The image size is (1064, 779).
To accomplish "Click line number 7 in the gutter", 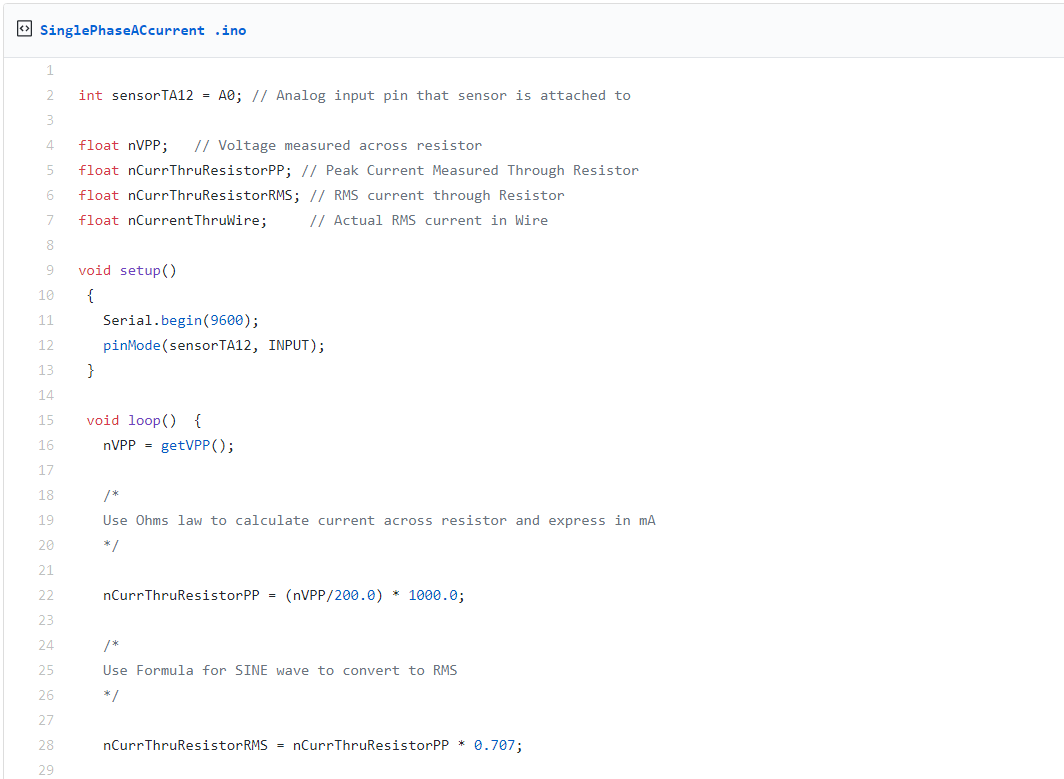I will [x=49, y=221].
